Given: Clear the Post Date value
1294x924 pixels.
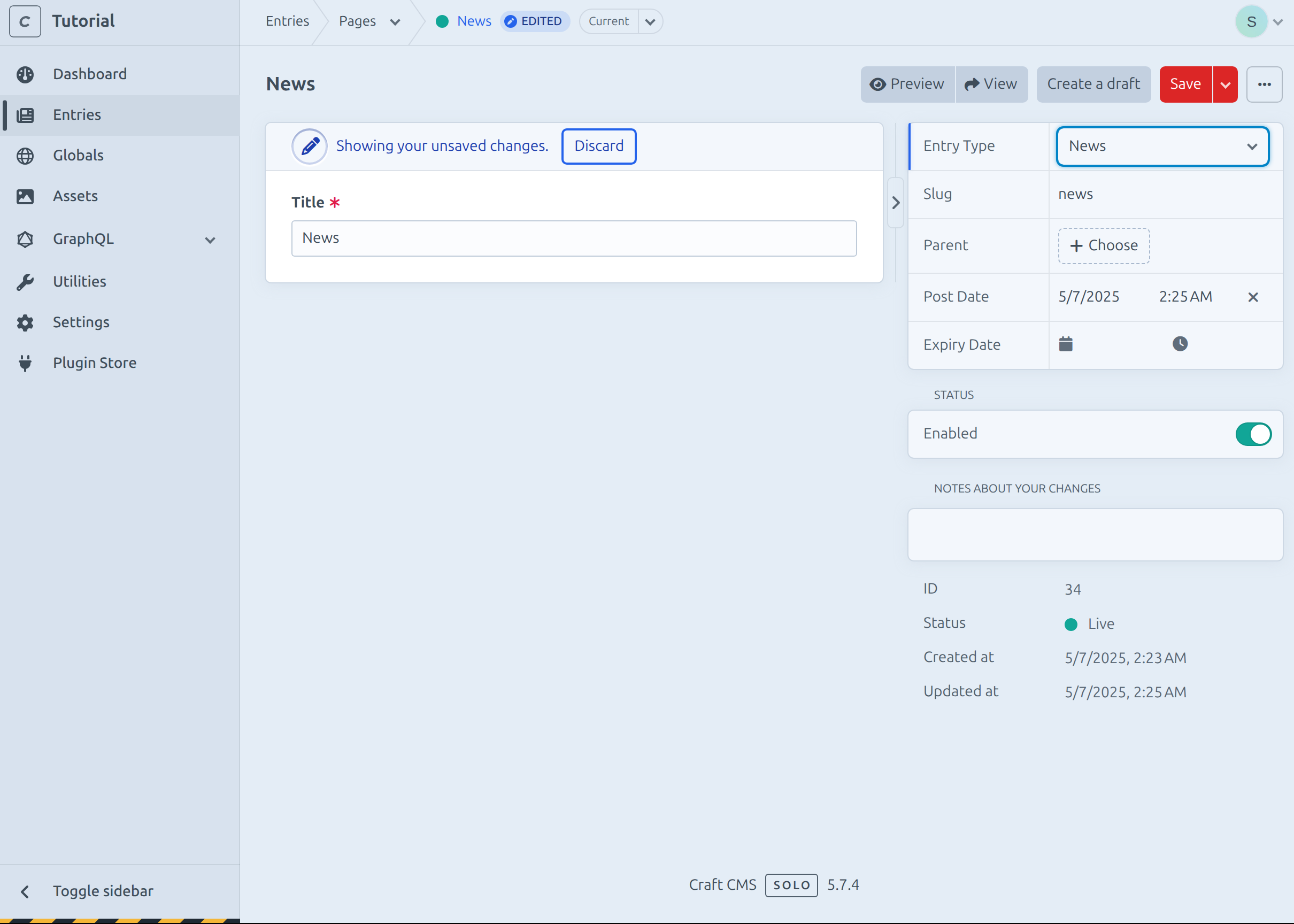Looking at the screenshot, I should click(1252, 297).
